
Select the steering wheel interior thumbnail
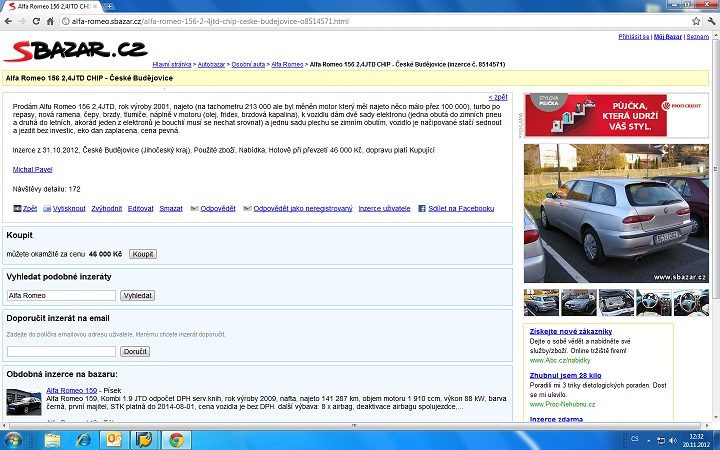pyautogui.click(x=654, y=302)
